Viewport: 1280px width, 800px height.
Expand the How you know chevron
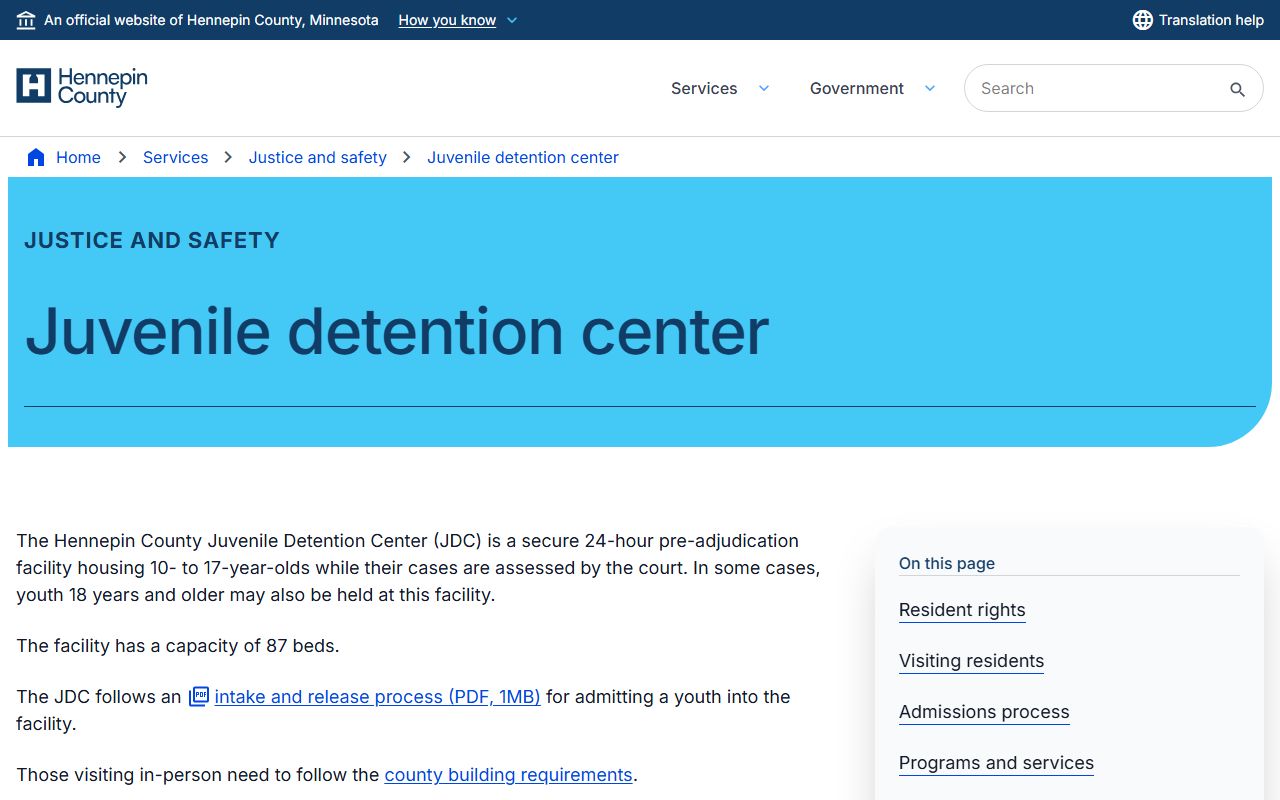tap(512, 20)
